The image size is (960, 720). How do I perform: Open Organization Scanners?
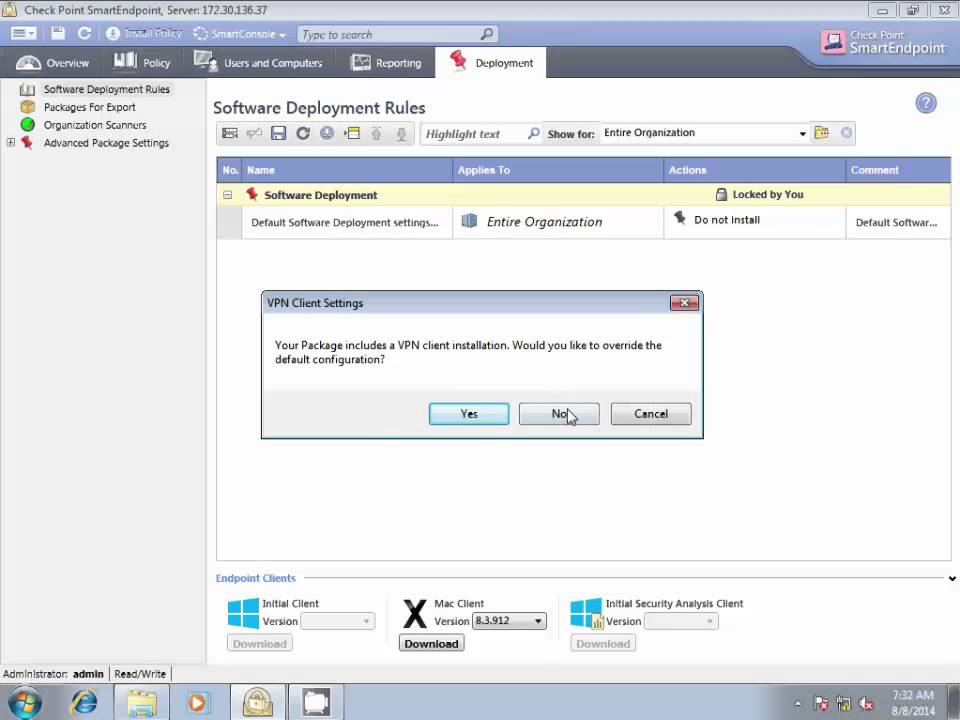[x=95, y=125]
